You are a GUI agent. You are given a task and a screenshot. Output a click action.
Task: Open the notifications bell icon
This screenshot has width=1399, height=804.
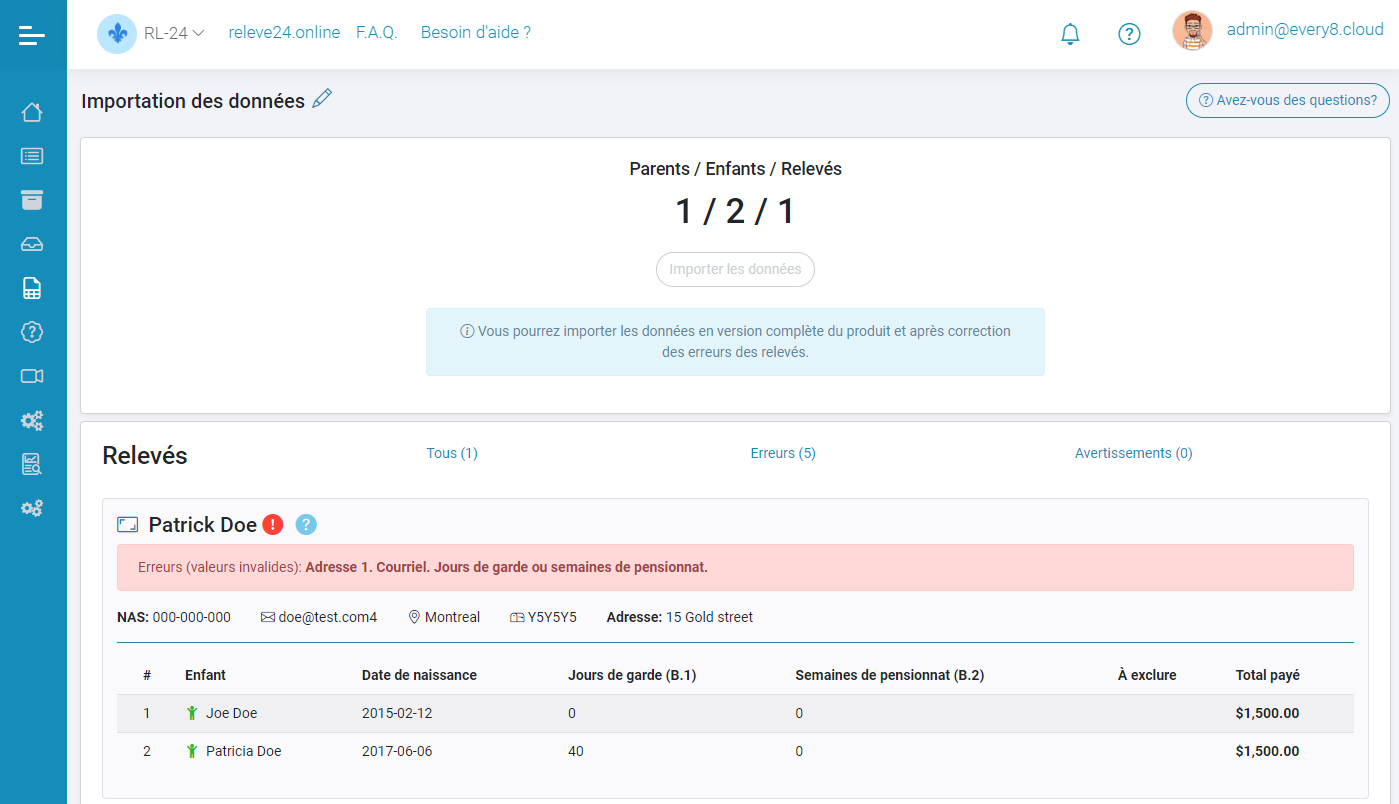[1069, 33]
